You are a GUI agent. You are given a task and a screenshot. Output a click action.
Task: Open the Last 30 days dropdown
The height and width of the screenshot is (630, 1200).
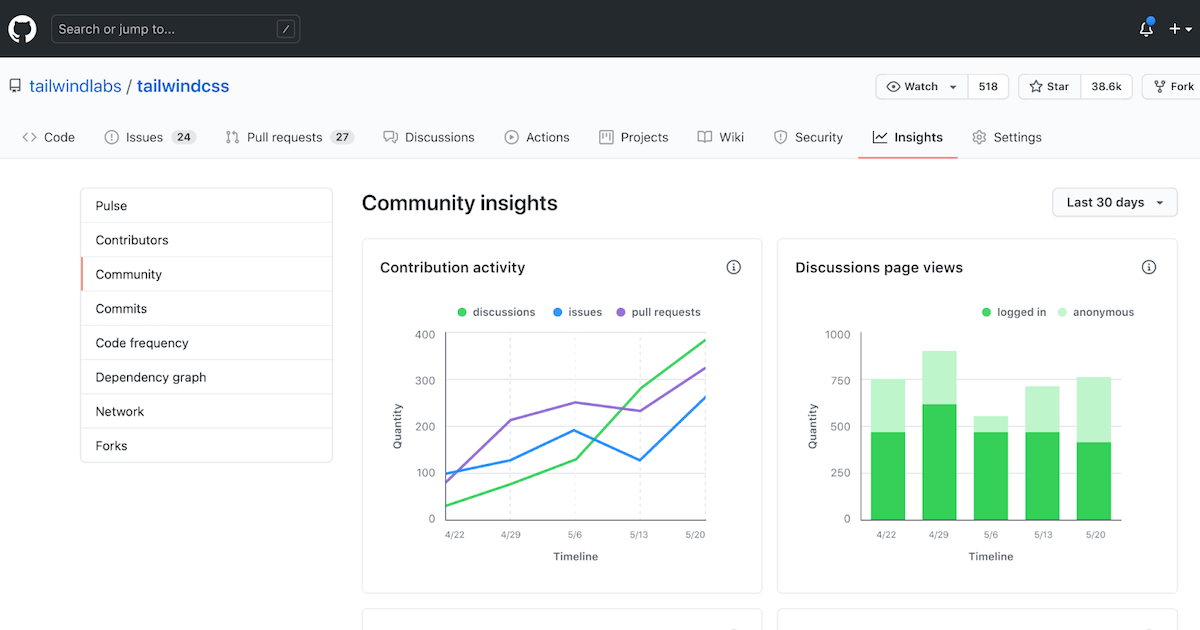[1114, 202]
